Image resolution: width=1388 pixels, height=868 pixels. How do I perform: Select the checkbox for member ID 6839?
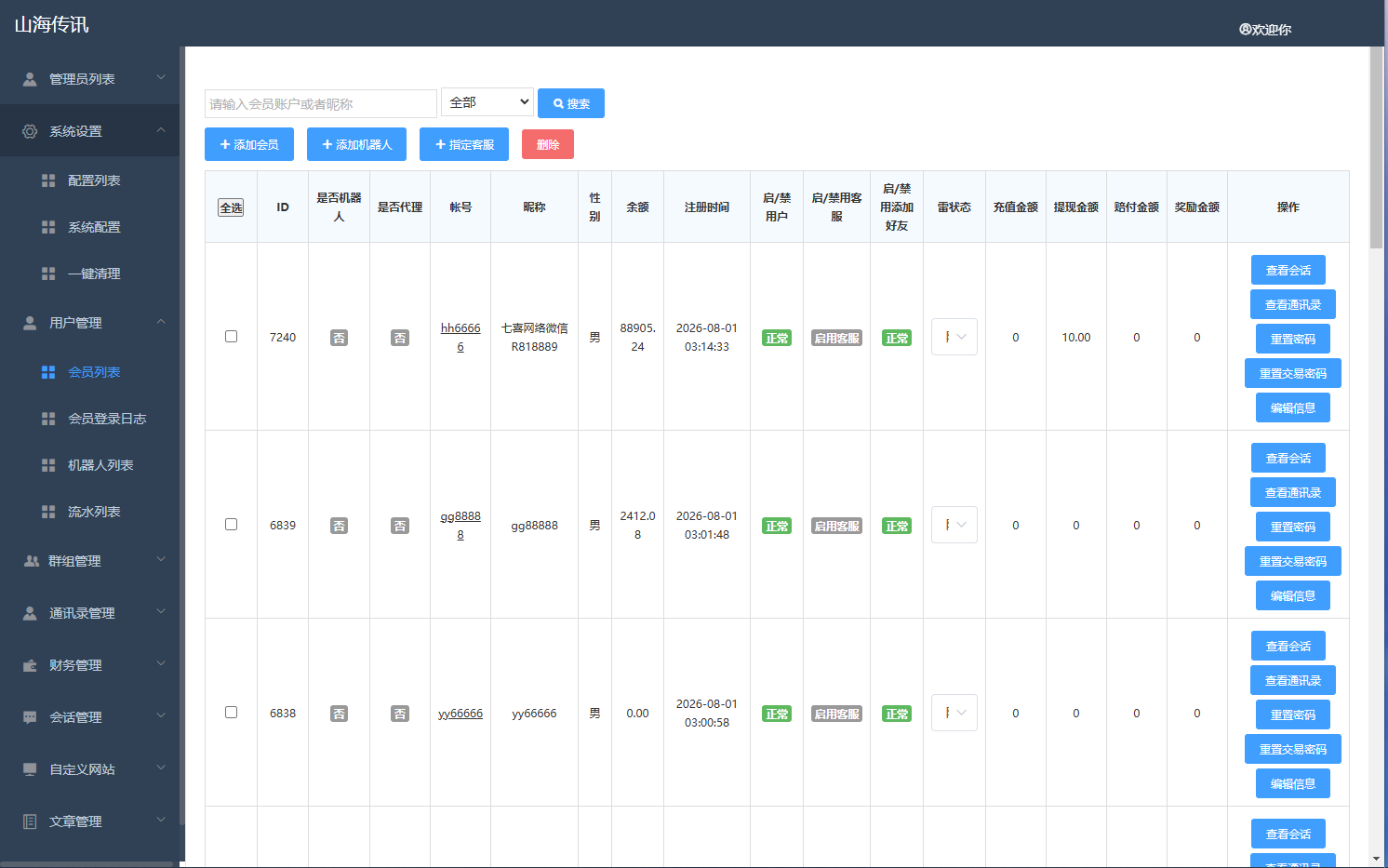point(231,525)
